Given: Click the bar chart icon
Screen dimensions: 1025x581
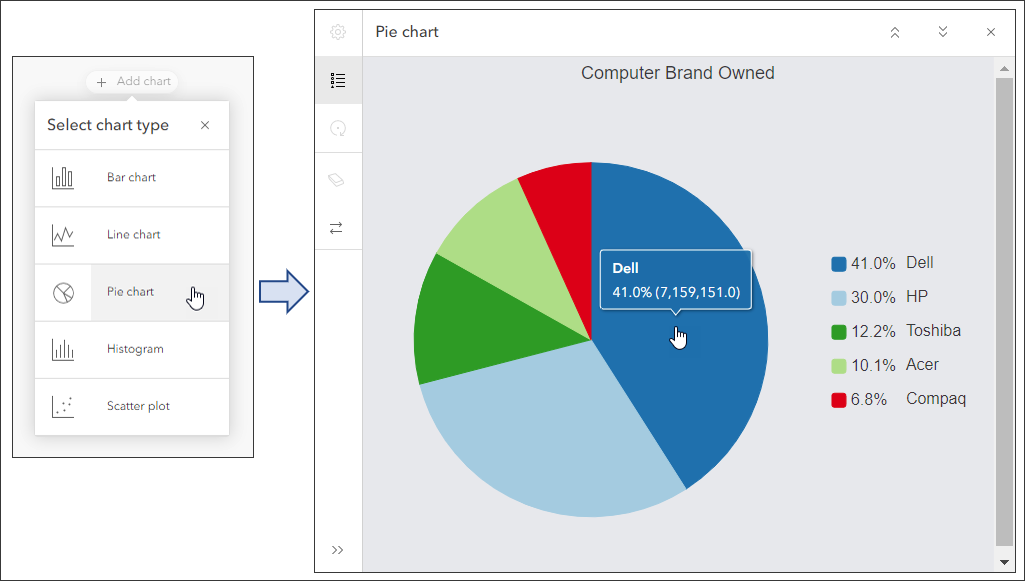Looking at the screenshot, I should (x=63, y=178).
